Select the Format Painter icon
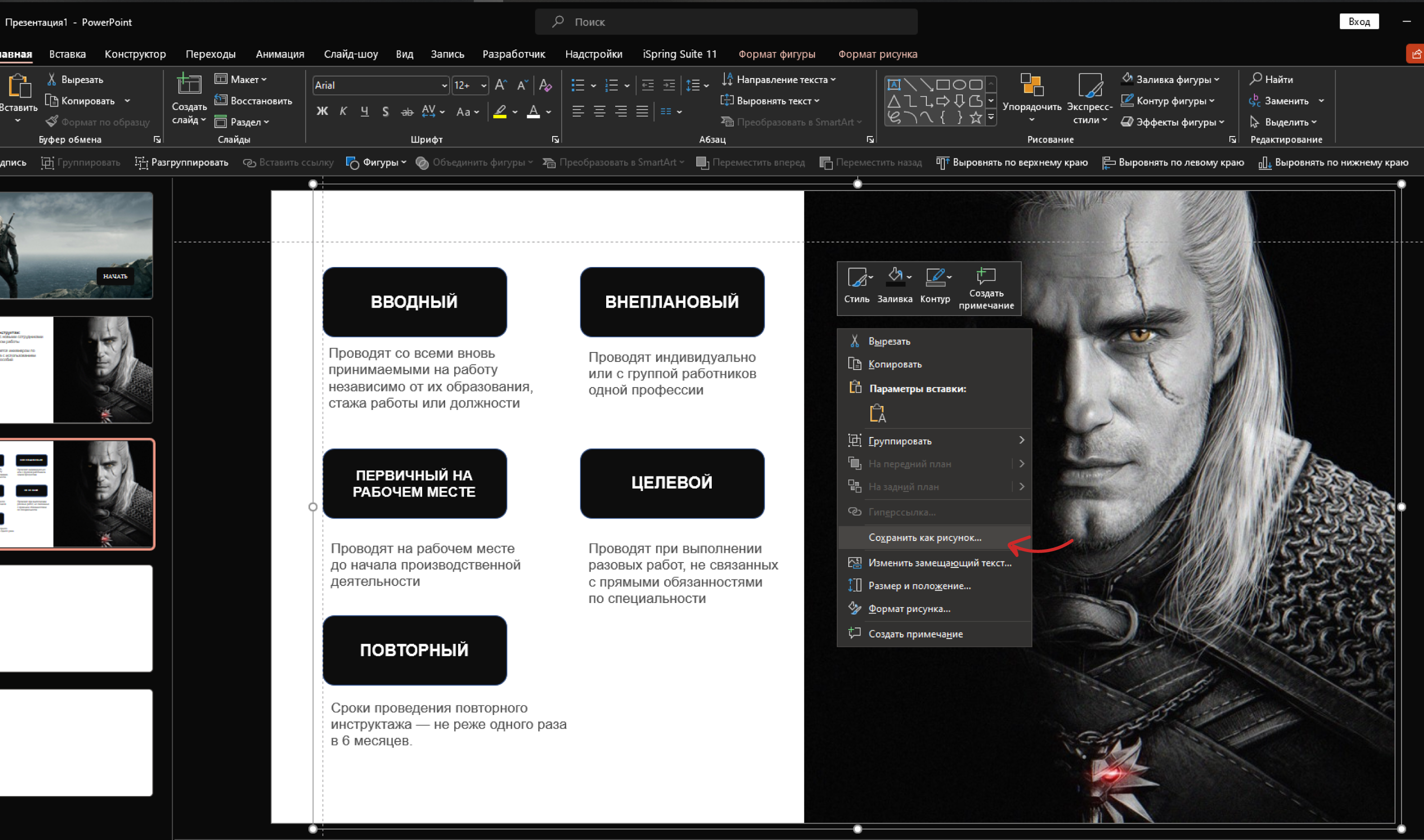 pyautogui.click(x=51, y=121)
